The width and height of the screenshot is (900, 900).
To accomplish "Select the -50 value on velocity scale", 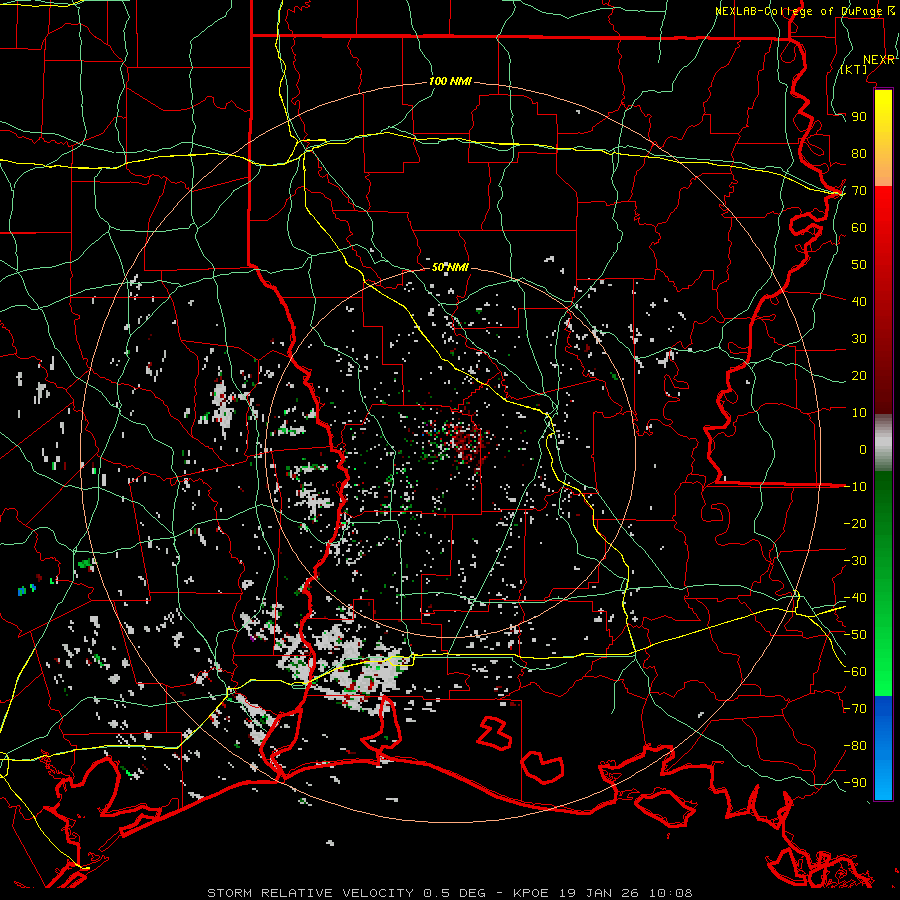I will [855, 635].
